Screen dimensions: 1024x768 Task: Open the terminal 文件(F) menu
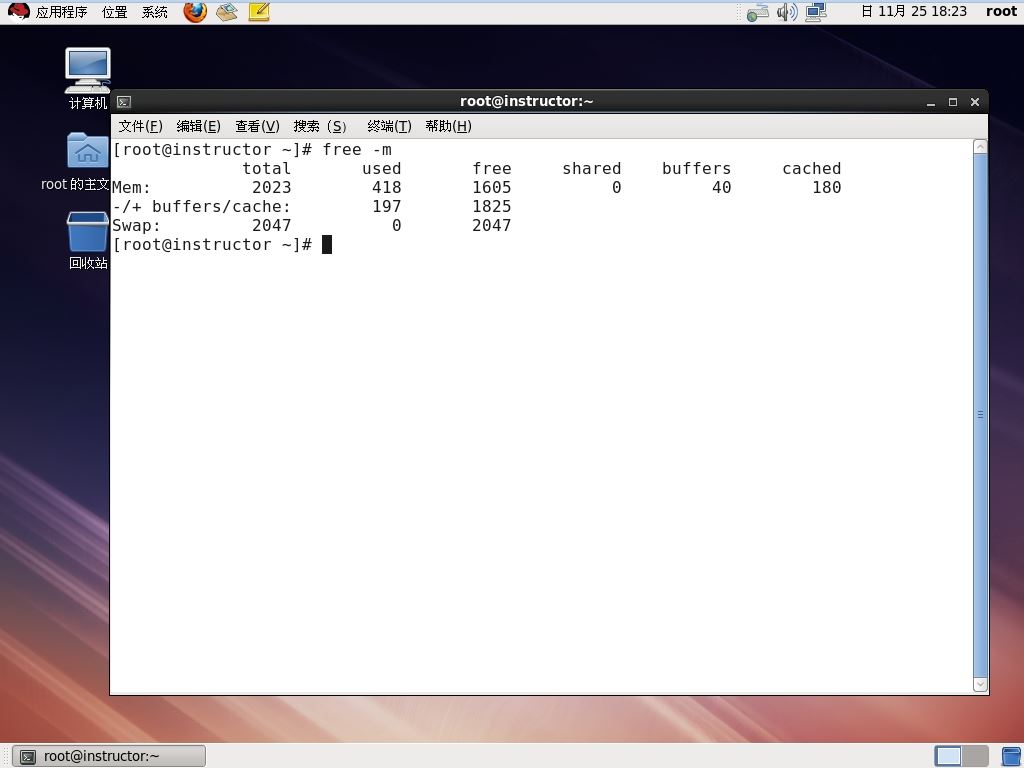140,126
